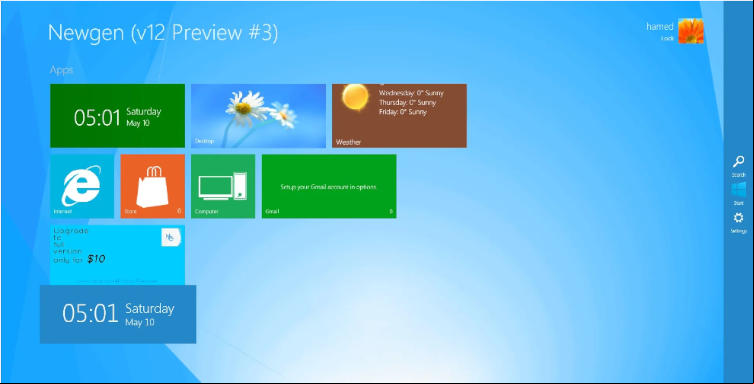Click the Upgrade to full version tile
Viewport: 754px width, 384px height.
117,255
